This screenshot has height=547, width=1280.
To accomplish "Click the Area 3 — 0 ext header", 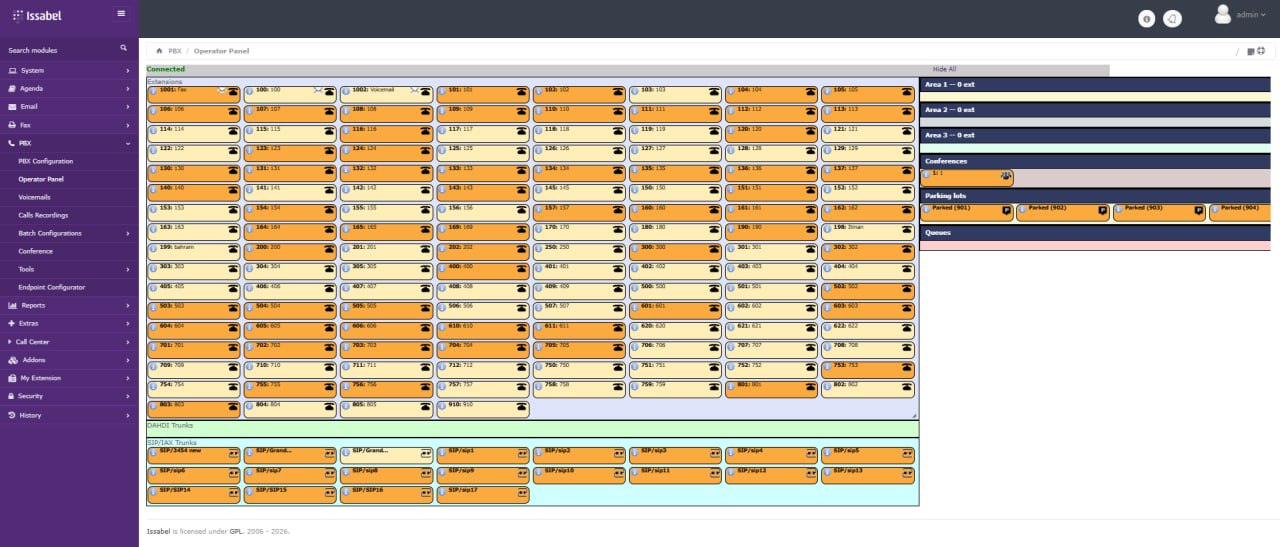I will pyautogui.click(x=1095, y=135).
